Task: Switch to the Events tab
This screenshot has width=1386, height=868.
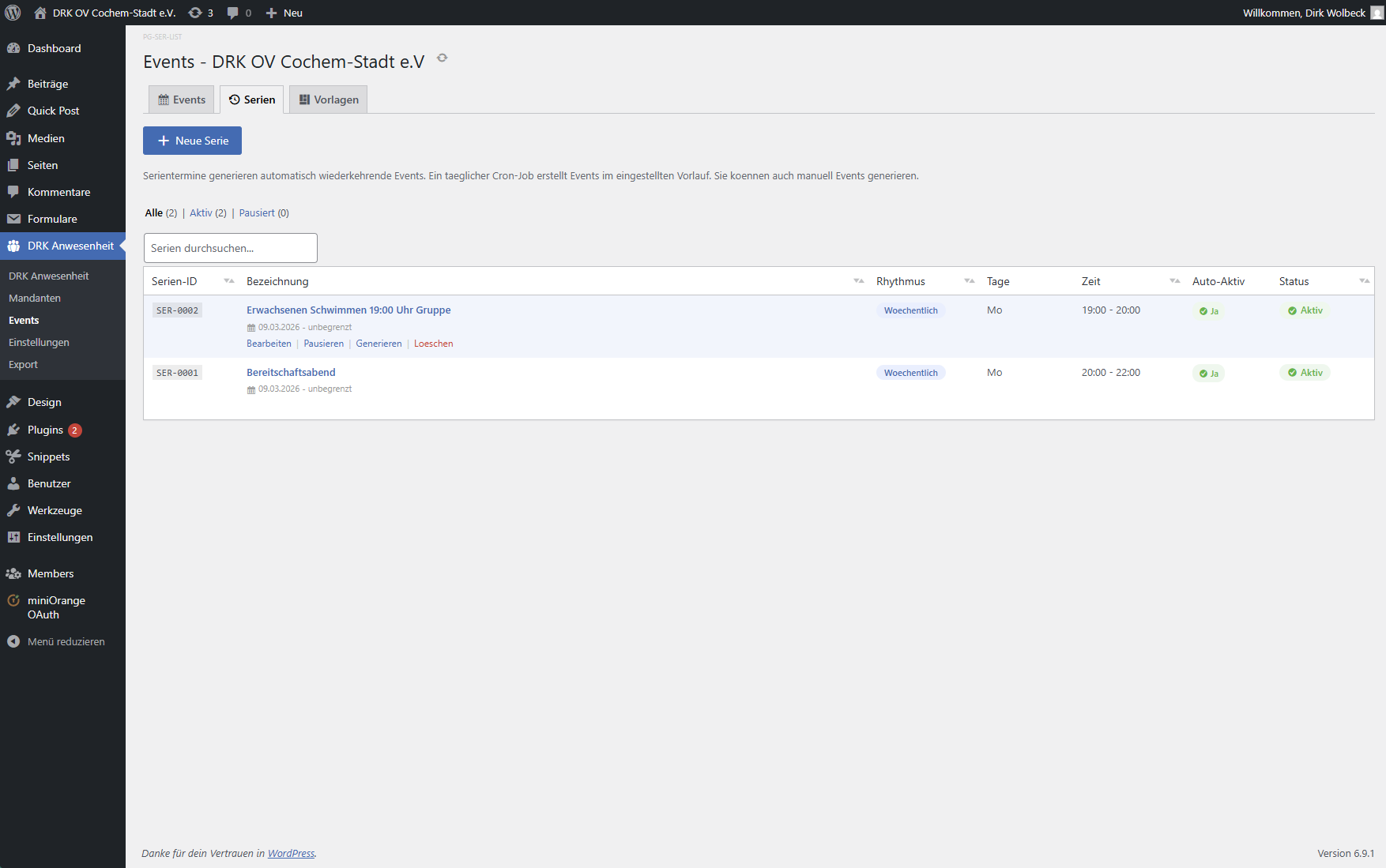Action: tap(182, 100)
